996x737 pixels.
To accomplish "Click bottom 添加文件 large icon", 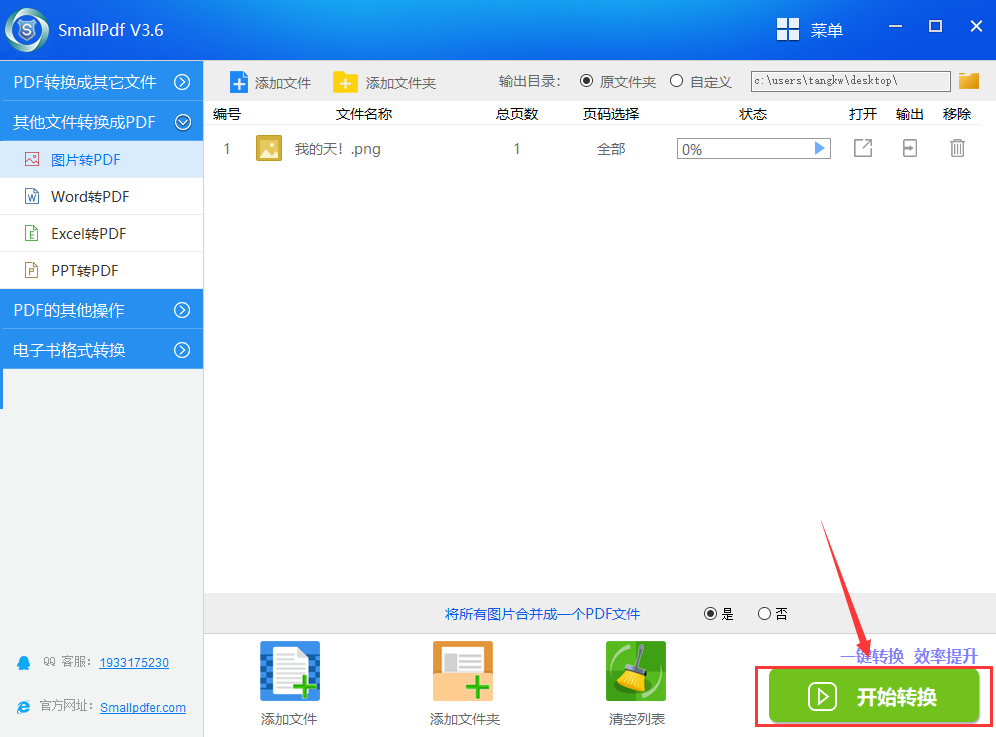I will pyautogui.click(x=290, y=671).
